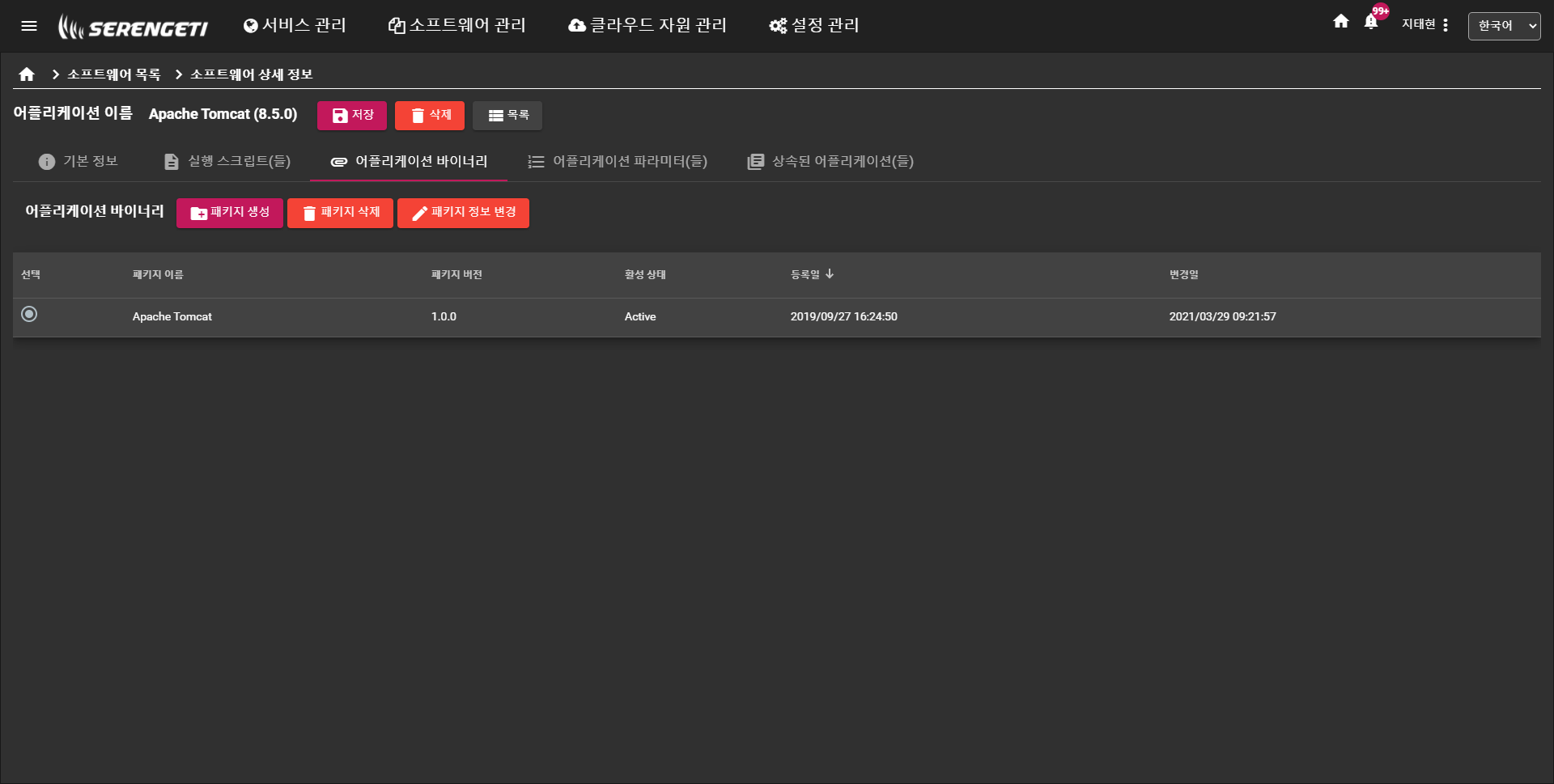Click modified date 2021/03/29 09:21:57
1554x784 pixels.
pos(1222,316)
